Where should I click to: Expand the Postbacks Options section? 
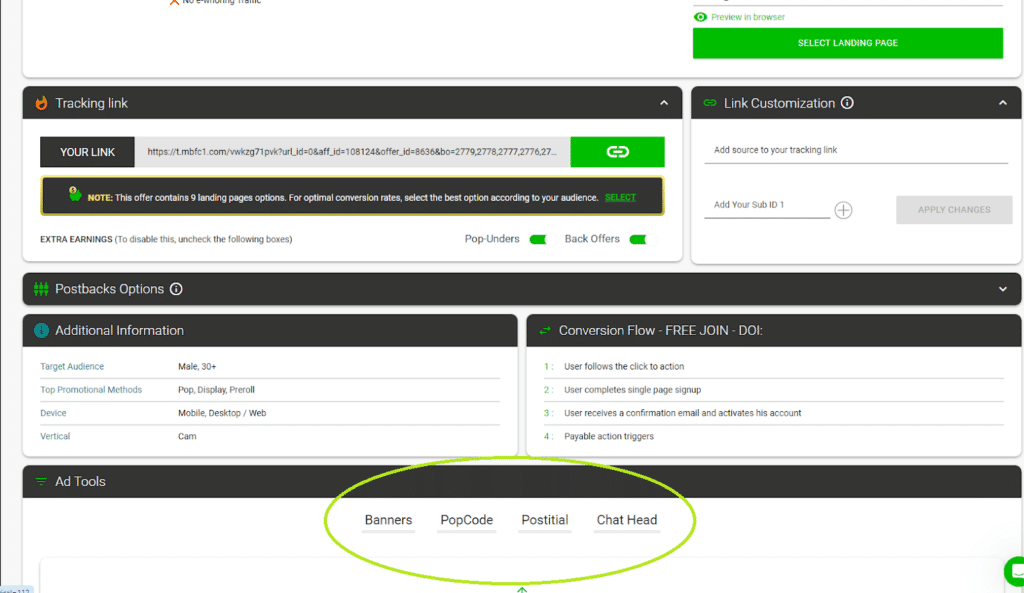pyautogui.click(x=1003, y=289)
